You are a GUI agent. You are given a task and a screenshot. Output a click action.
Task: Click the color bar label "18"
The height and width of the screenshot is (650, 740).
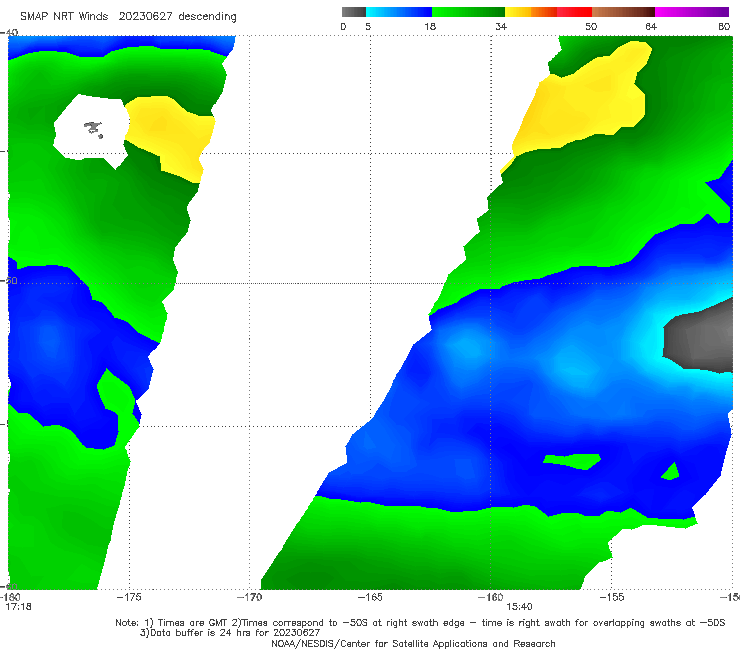click(x=430, y=26)
